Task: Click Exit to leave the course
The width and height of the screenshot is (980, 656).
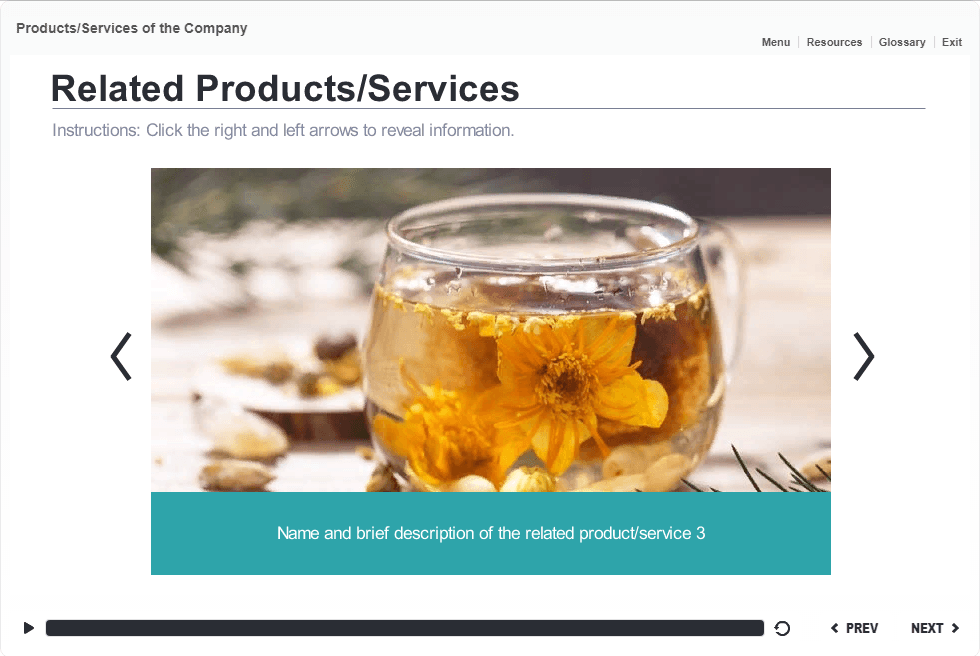Action: [952, 42]
